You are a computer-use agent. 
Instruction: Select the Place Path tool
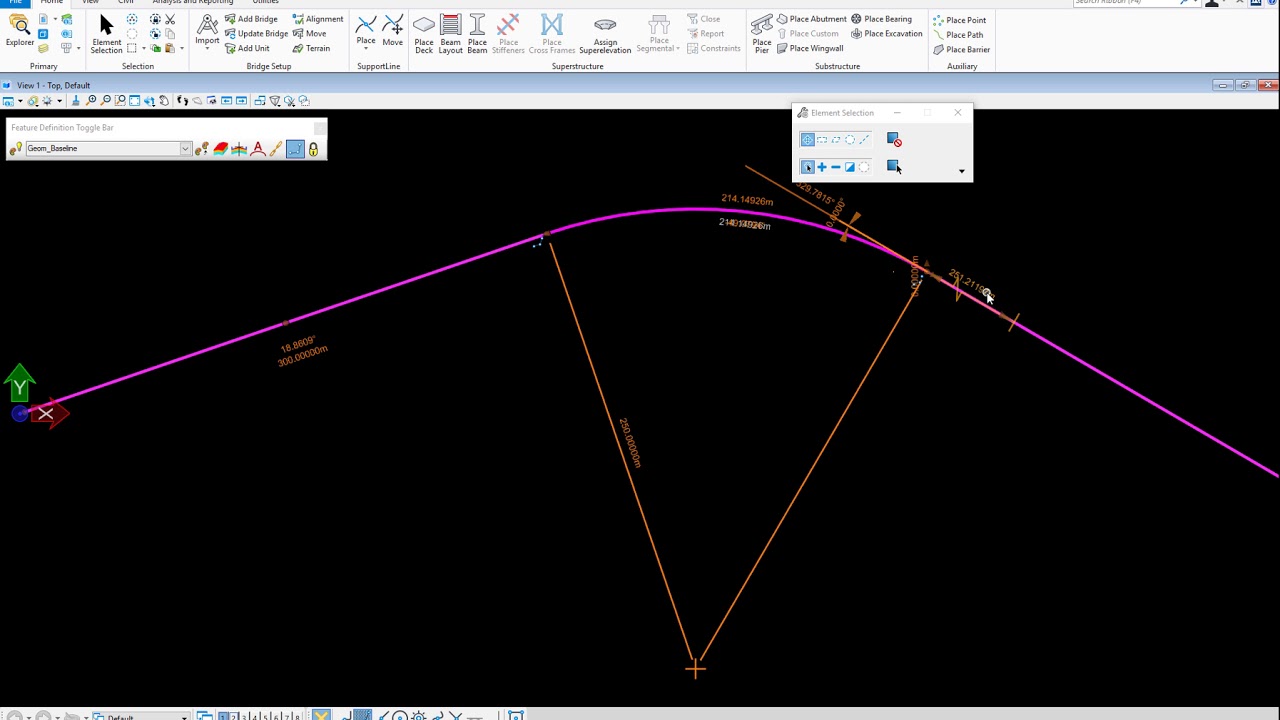958,35
